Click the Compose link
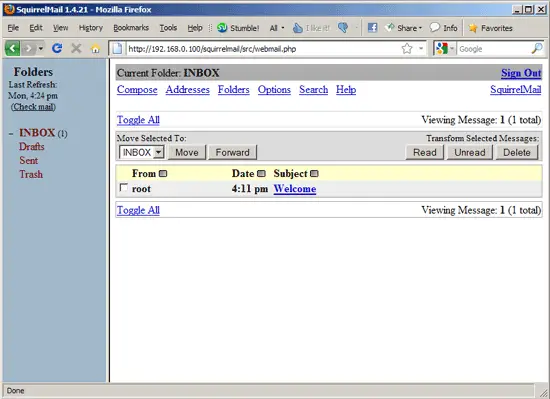 click(137, 90)
